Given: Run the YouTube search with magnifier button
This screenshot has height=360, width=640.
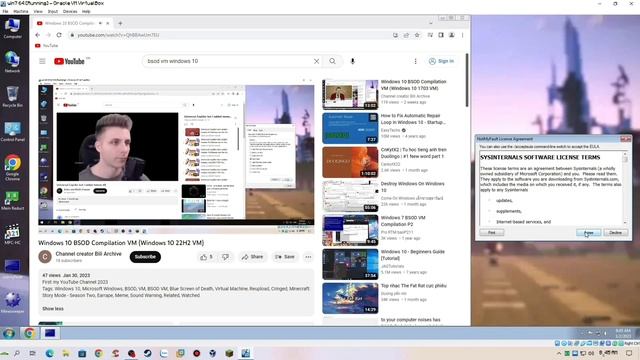Looking at the screenshot, I should [332, 61].
